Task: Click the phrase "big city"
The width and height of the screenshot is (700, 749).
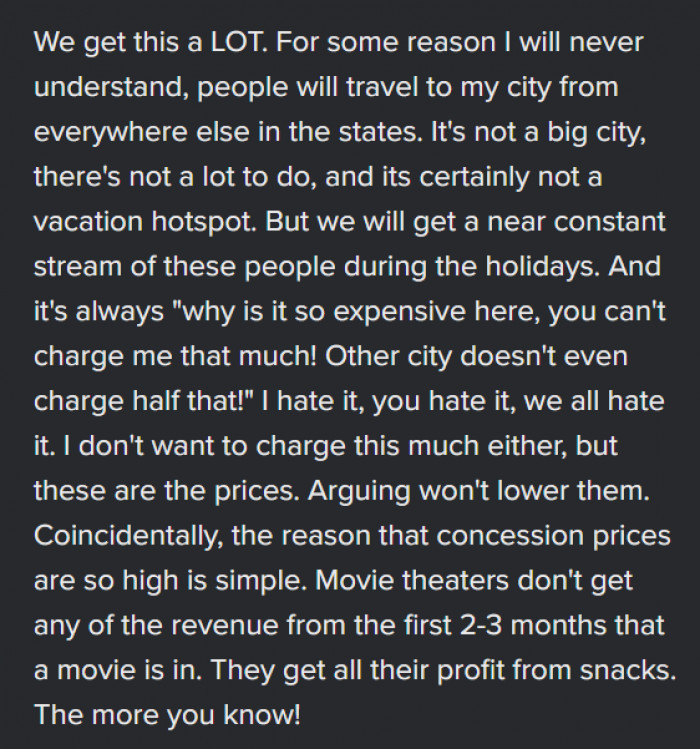Action: coord(595,132)
